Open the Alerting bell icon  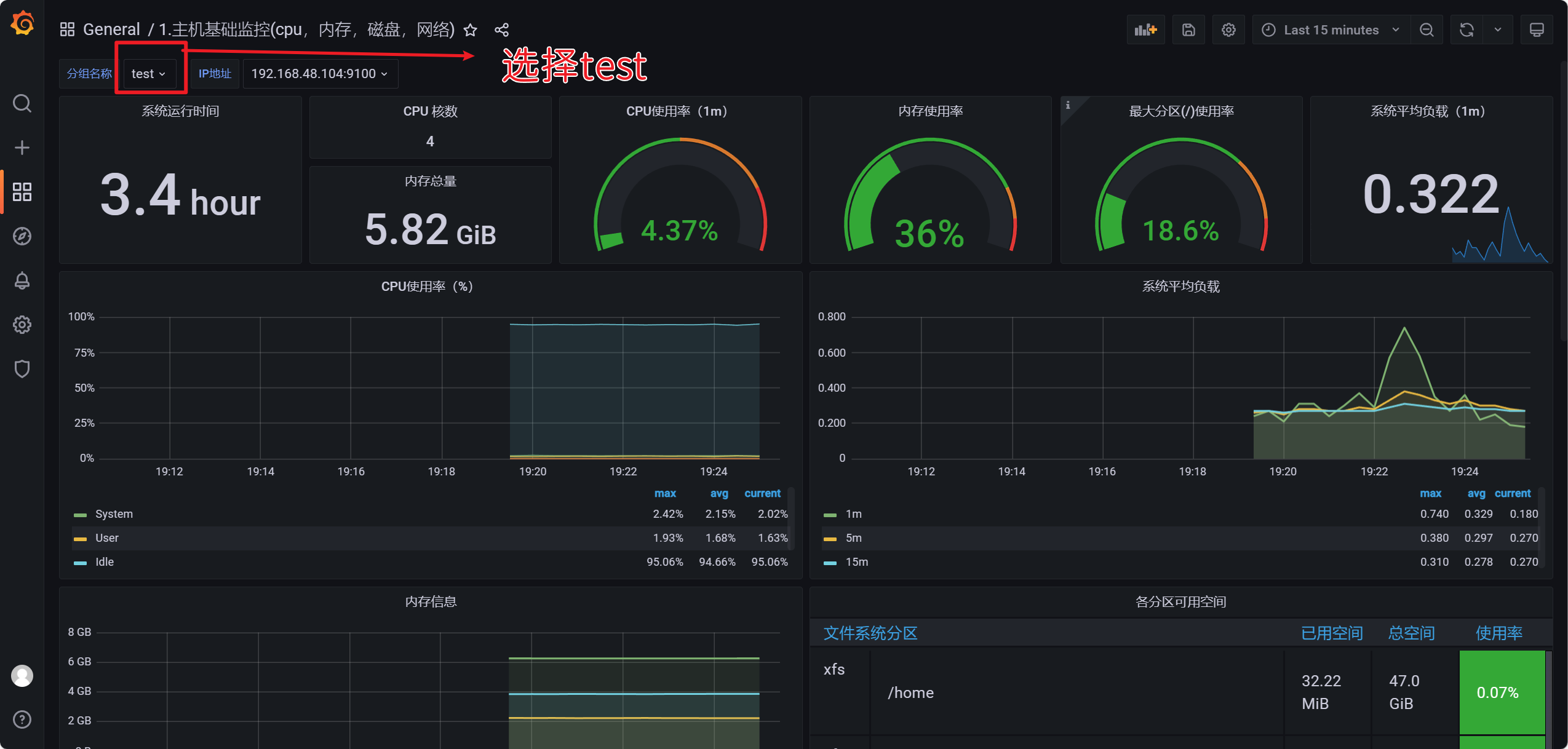click(22, 280)
